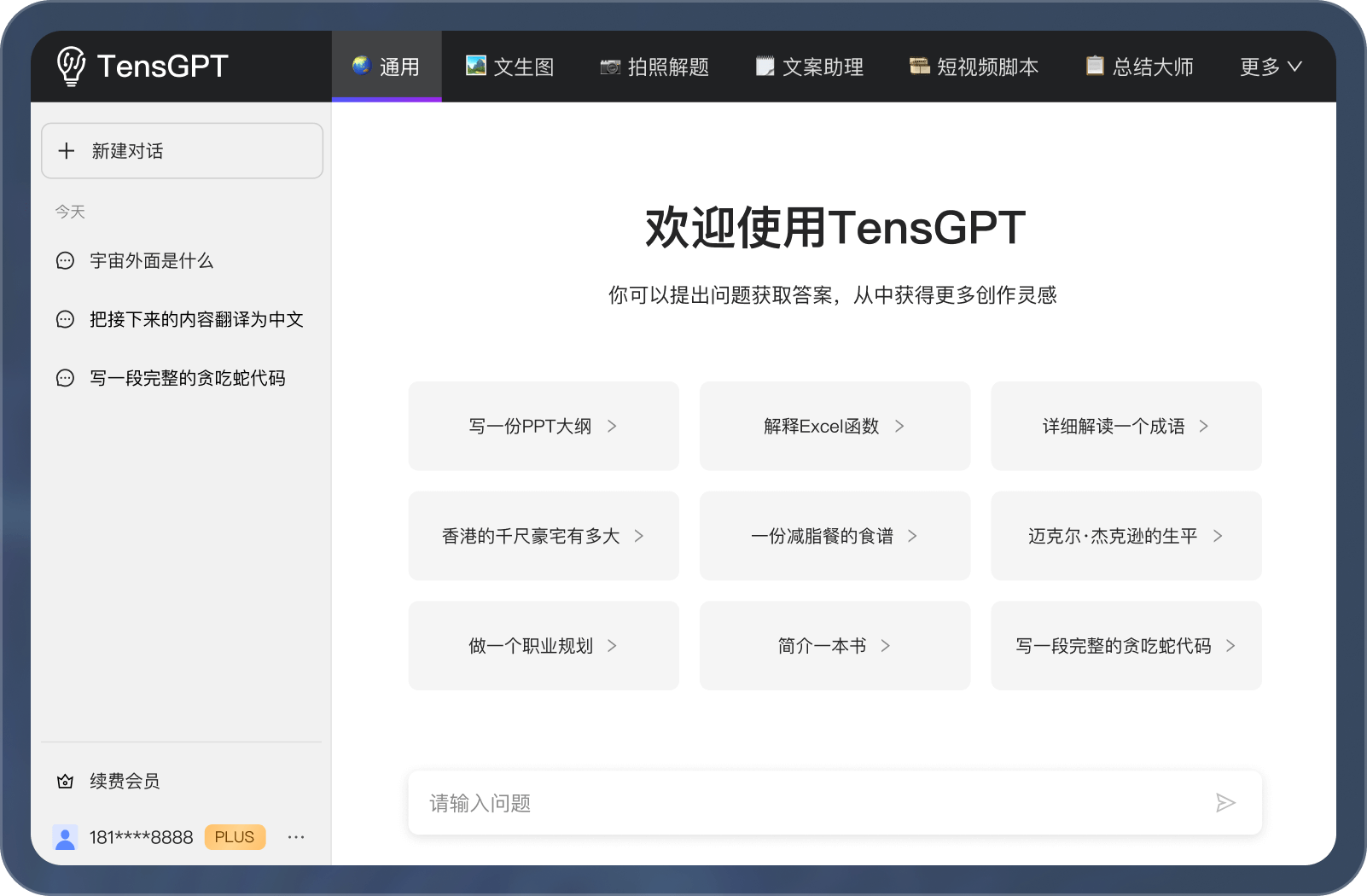
Task: Switch to the 短视频脚本 tab
Action: coord(974,67)
